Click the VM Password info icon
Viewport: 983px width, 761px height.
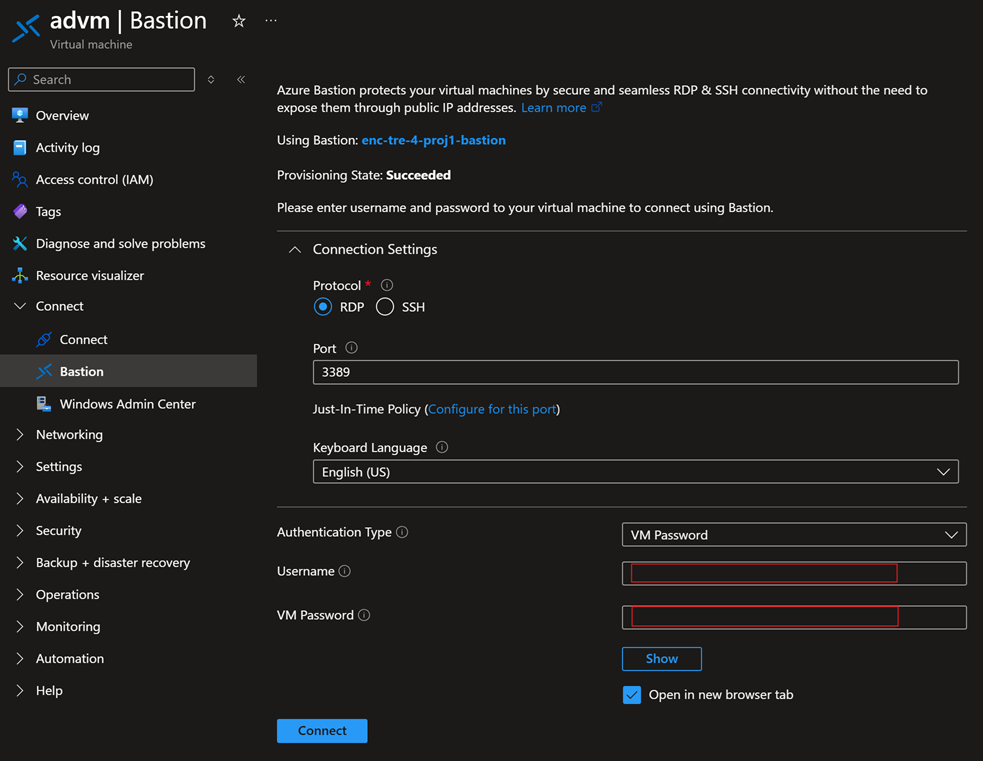point(364,615)
